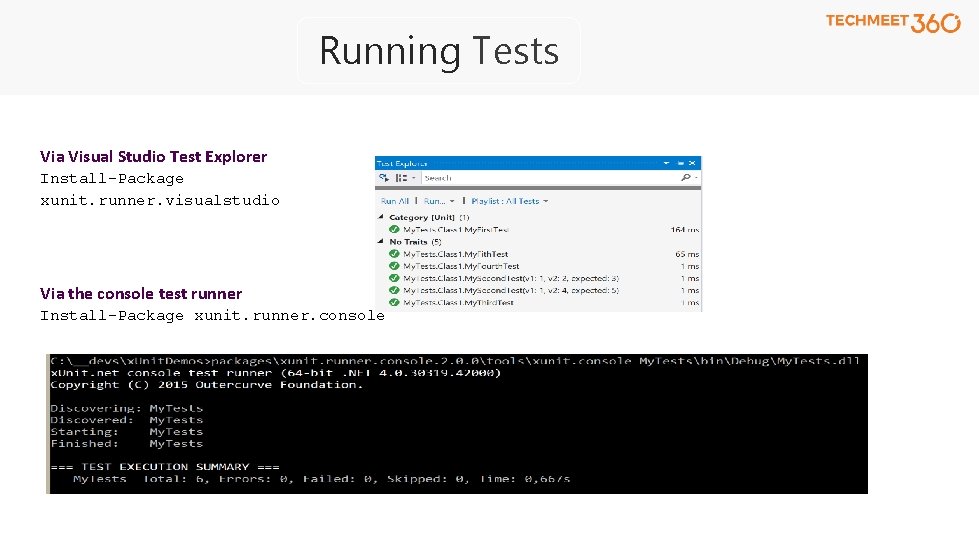The width and height of the screenshot is (979, 551).
Task: Click the group-by icon in Test Explorer toolbar
Action: tap(401, 178)
